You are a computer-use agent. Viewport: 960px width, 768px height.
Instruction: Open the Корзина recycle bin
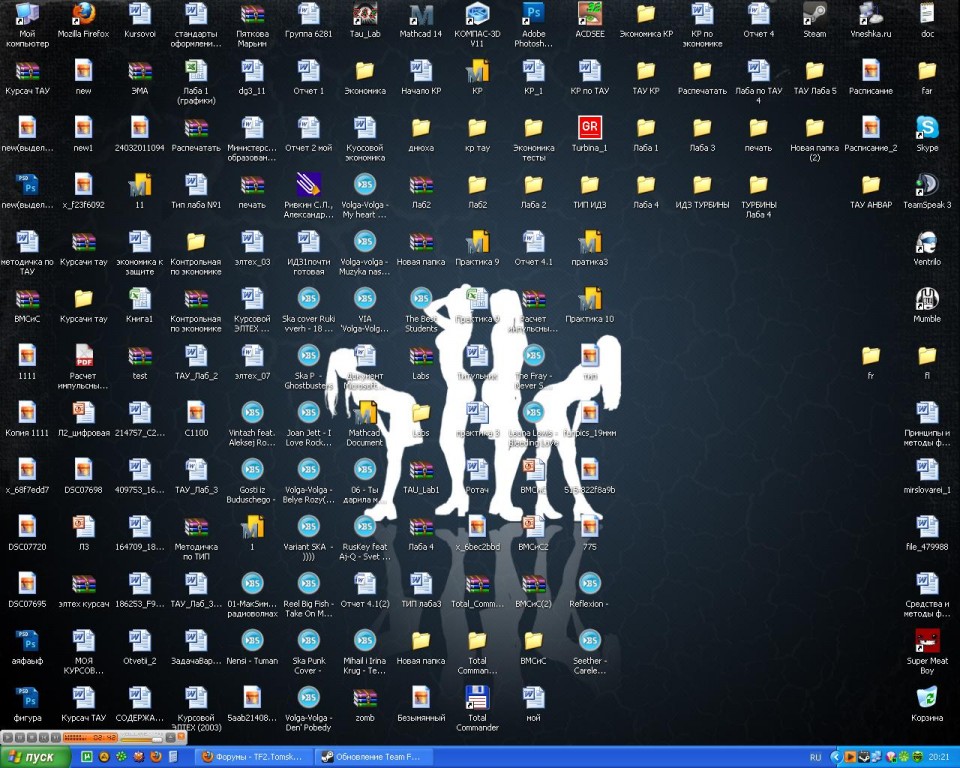click(927, 704)
